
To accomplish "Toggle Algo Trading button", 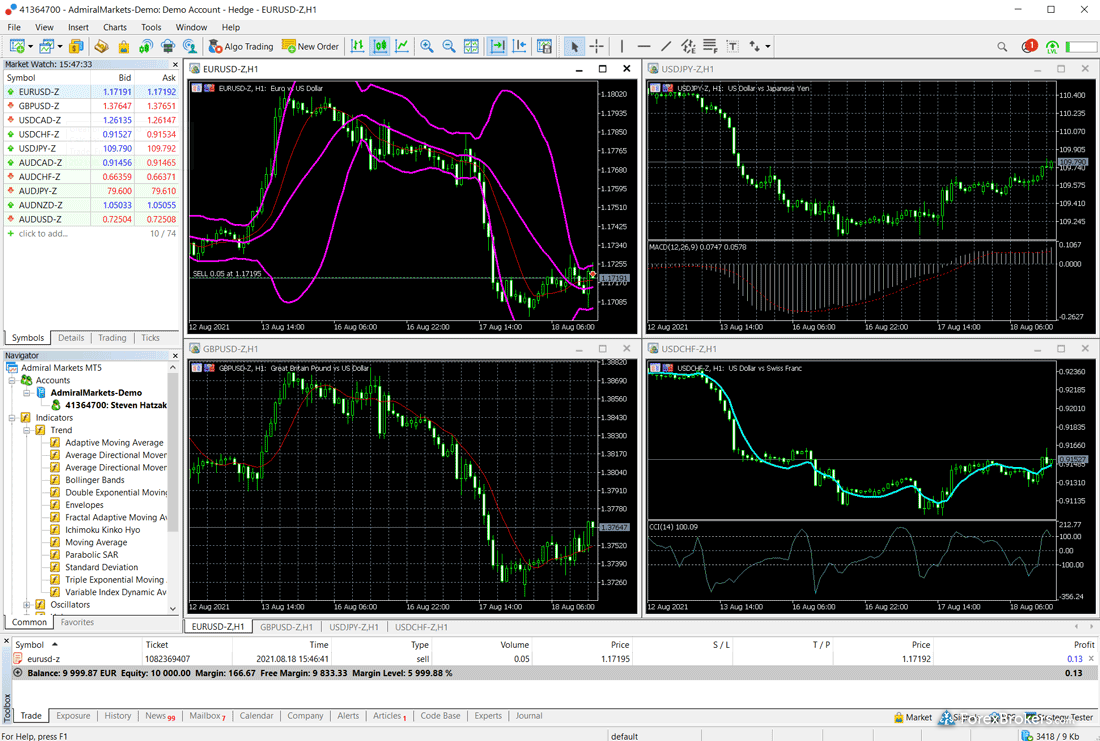I will [x=241, y=46].
